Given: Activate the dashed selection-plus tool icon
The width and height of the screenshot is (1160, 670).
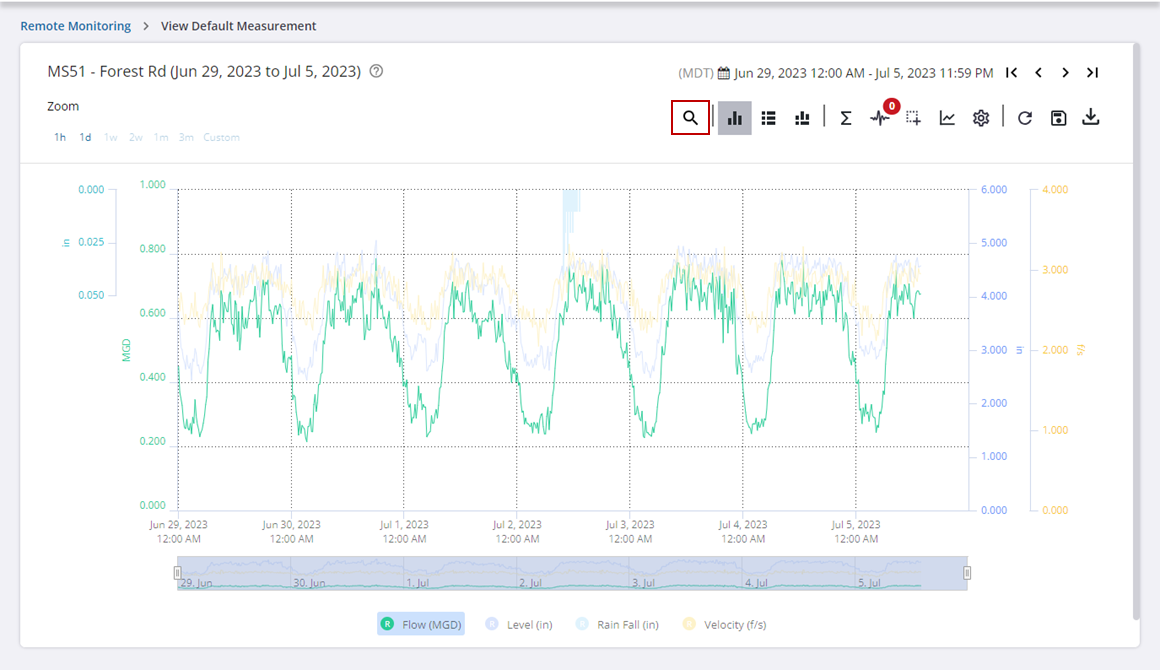Looking at the screenshot, I should (914, 118).
